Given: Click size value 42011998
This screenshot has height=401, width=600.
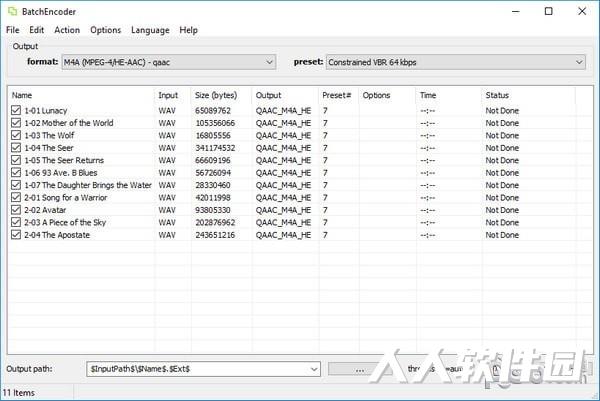Looking at the screenshot, I should (213, 197).
